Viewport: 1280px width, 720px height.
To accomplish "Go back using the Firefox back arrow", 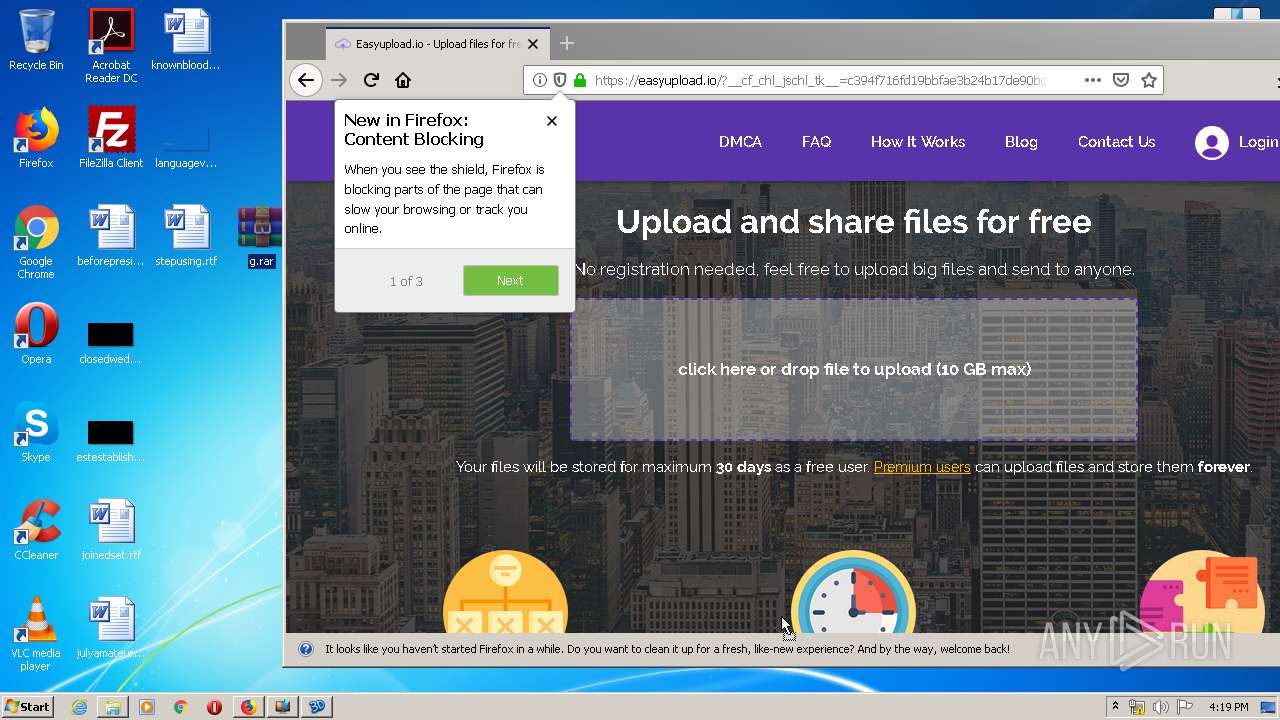I will (306, 80).
